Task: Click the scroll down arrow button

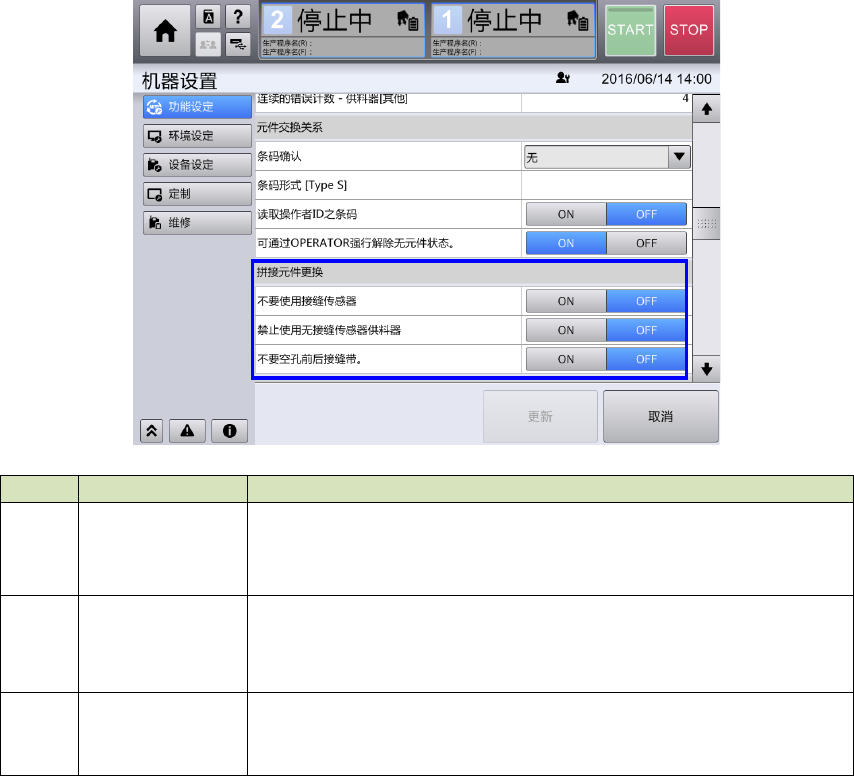Action: click(706, 369)
